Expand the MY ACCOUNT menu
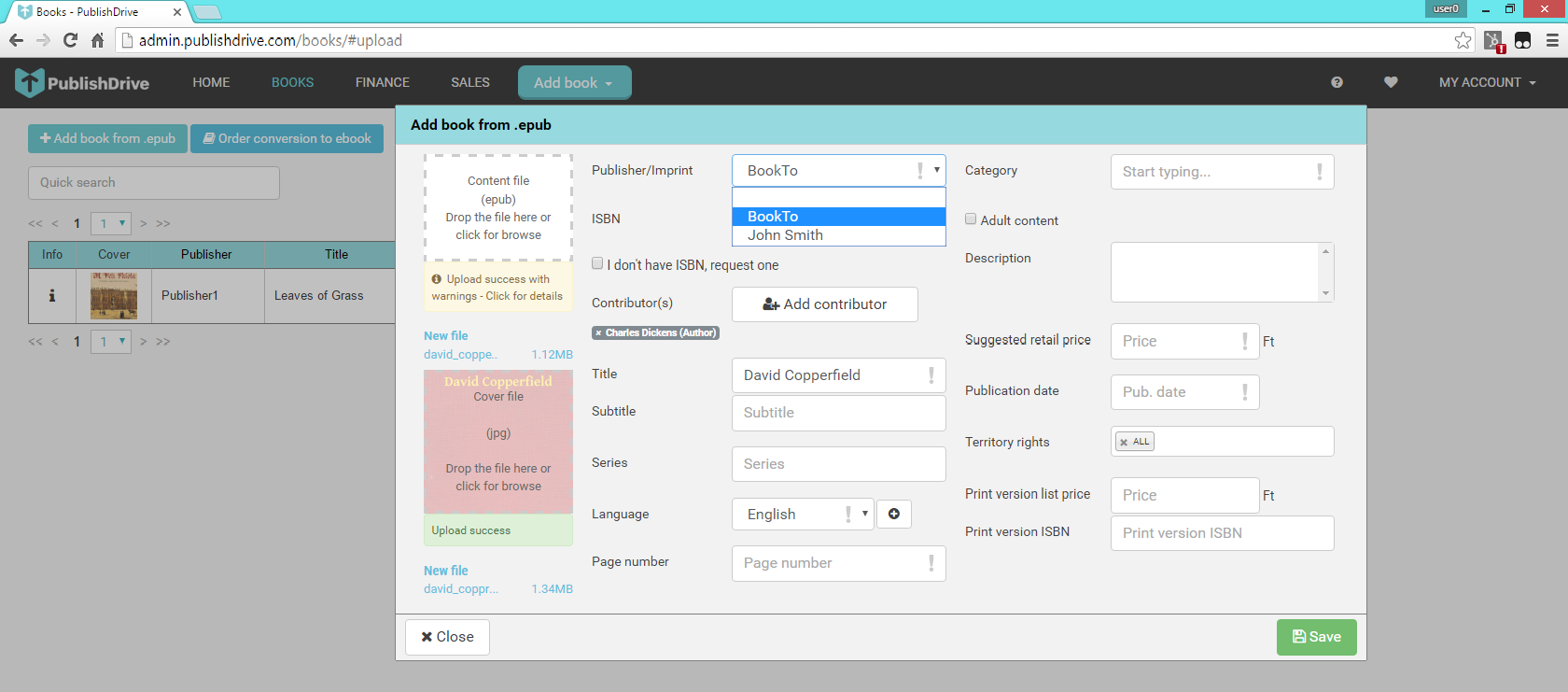The width and height of the screenshot is (1568, 692). 1488,82
